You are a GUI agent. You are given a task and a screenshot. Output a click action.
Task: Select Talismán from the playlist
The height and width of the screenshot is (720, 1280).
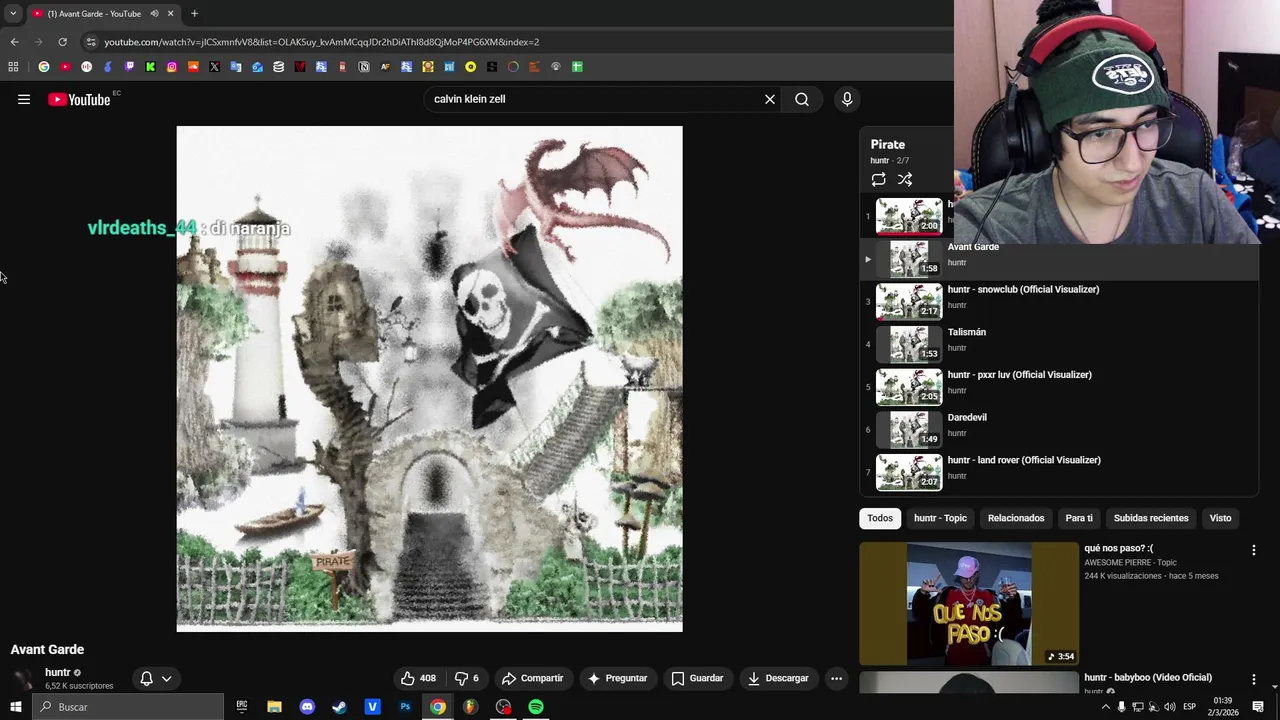click(x=1058, y=344)
